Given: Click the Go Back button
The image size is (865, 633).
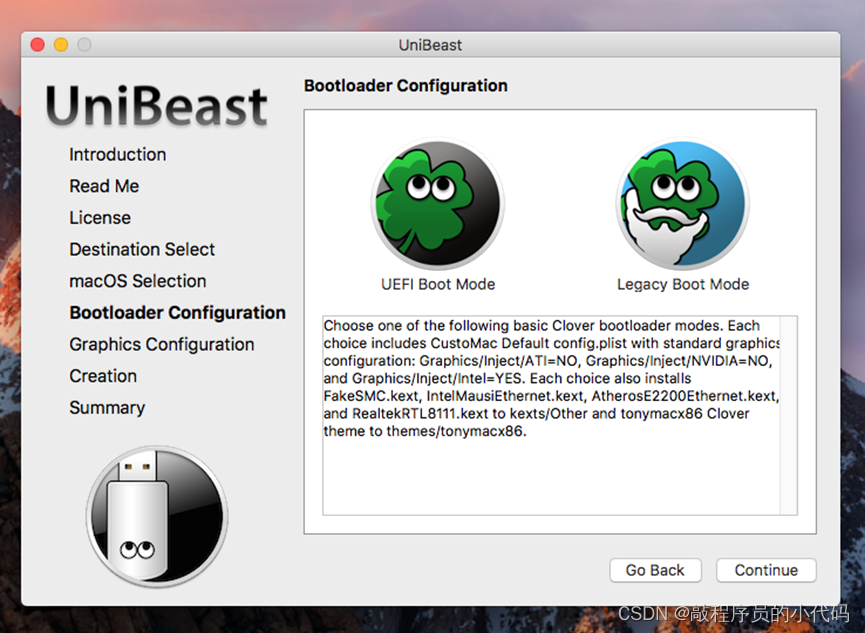Looking at the screenshot, I should [655, 570].
